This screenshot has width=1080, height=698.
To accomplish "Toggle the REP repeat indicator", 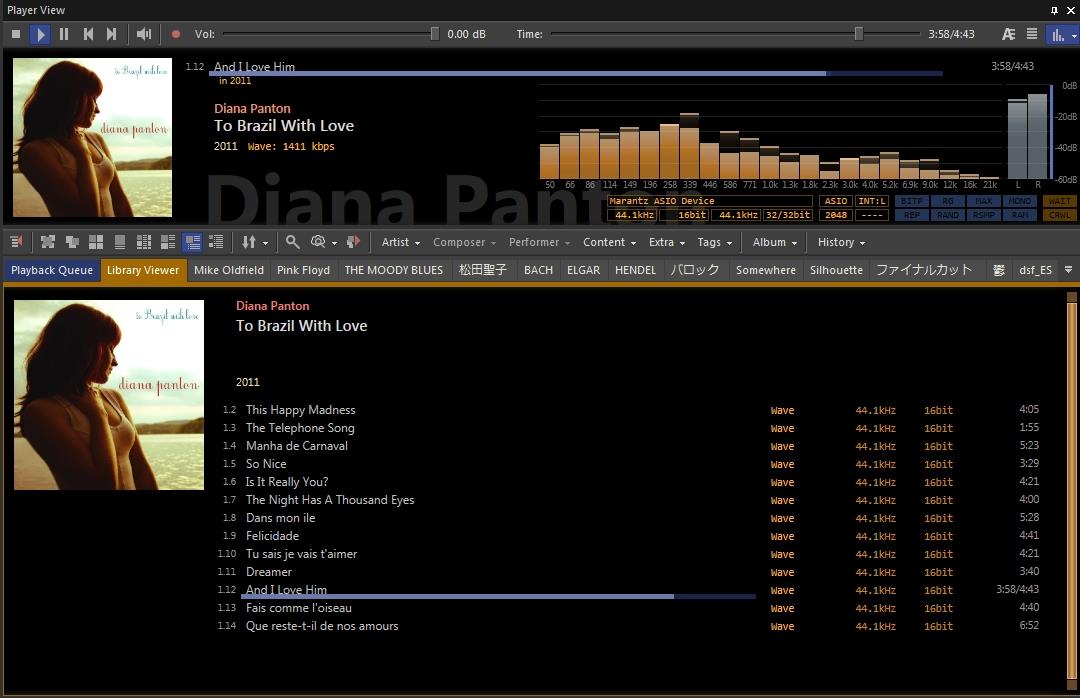I will (911, 215).
